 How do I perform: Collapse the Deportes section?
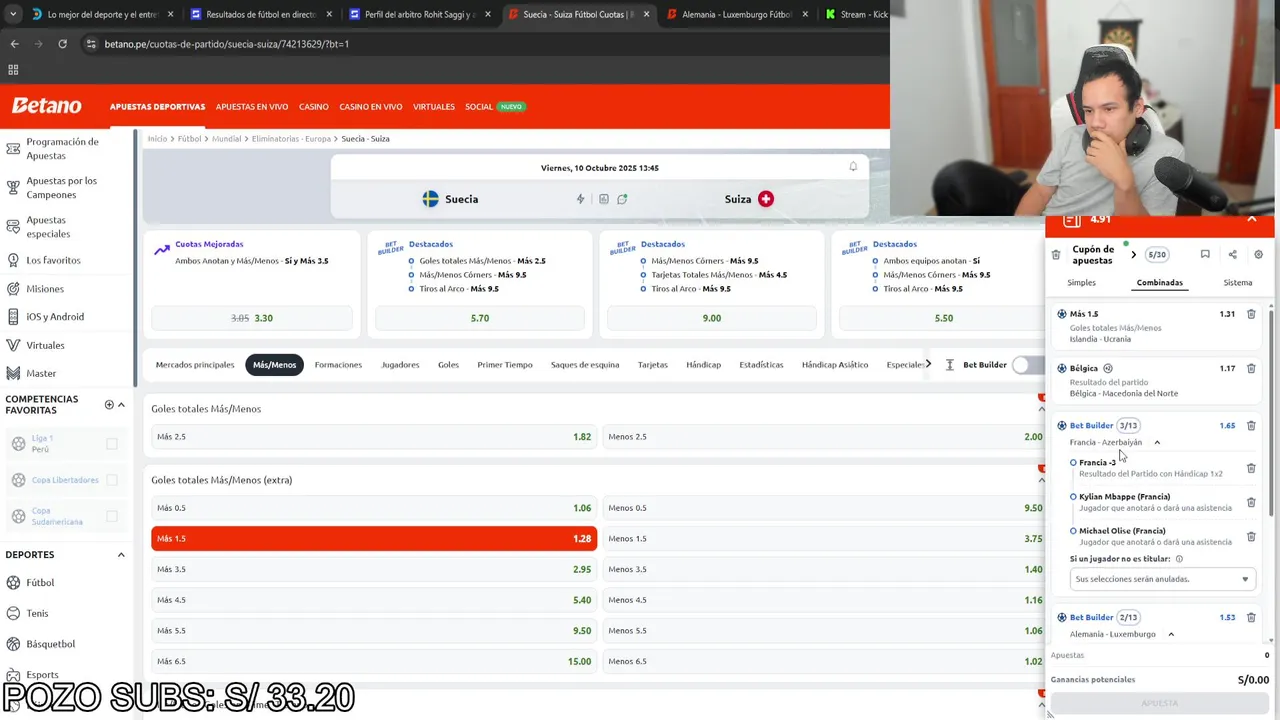pos(121,554)
